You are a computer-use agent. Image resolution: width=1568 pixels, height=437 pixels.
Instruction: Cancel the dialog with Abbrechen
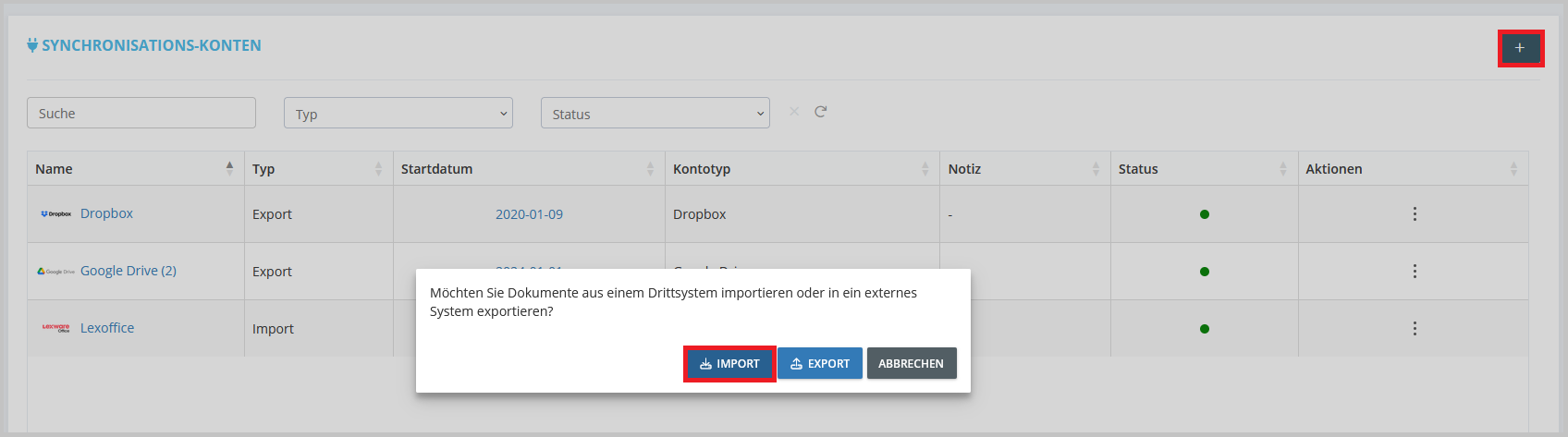pos(912,363)
